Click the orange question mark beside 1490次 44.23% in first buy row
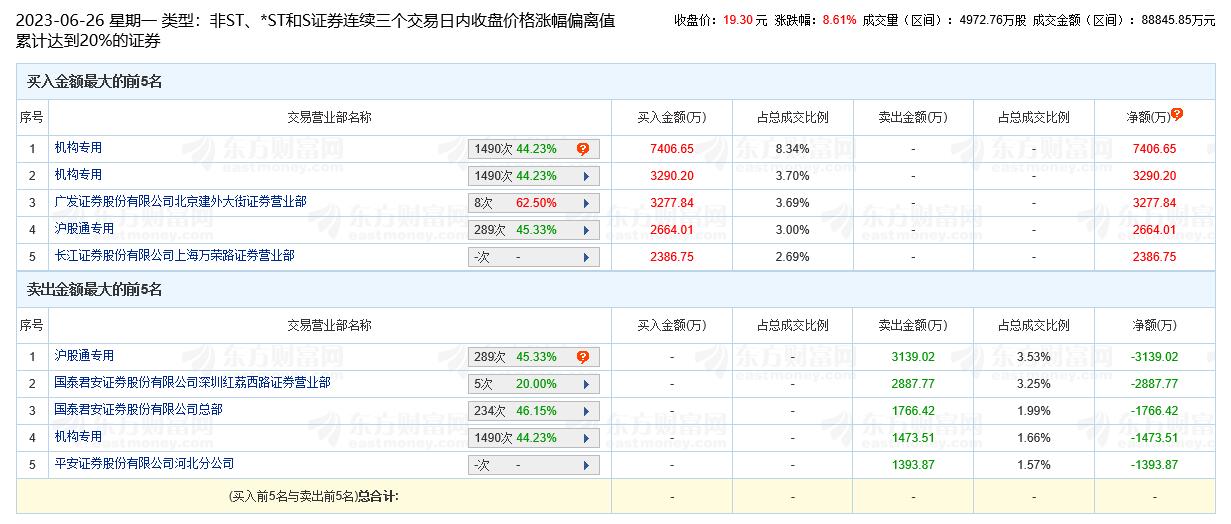Viewport: 1231px width, 524px height. pyautogui.click(x=583, y=149)
